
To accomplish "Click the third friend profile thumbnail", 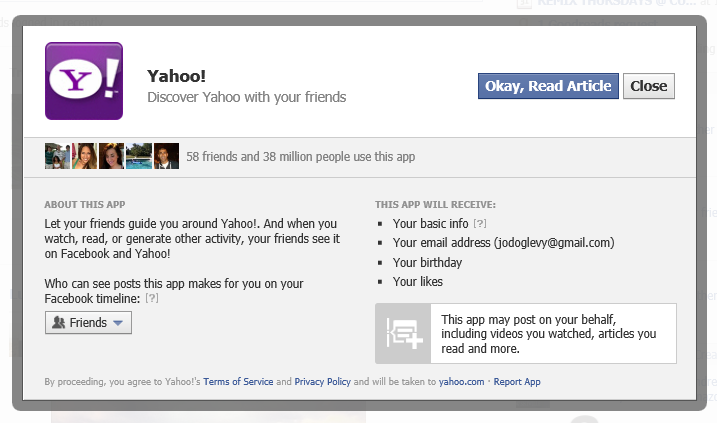I will click(x=112, y=156).
